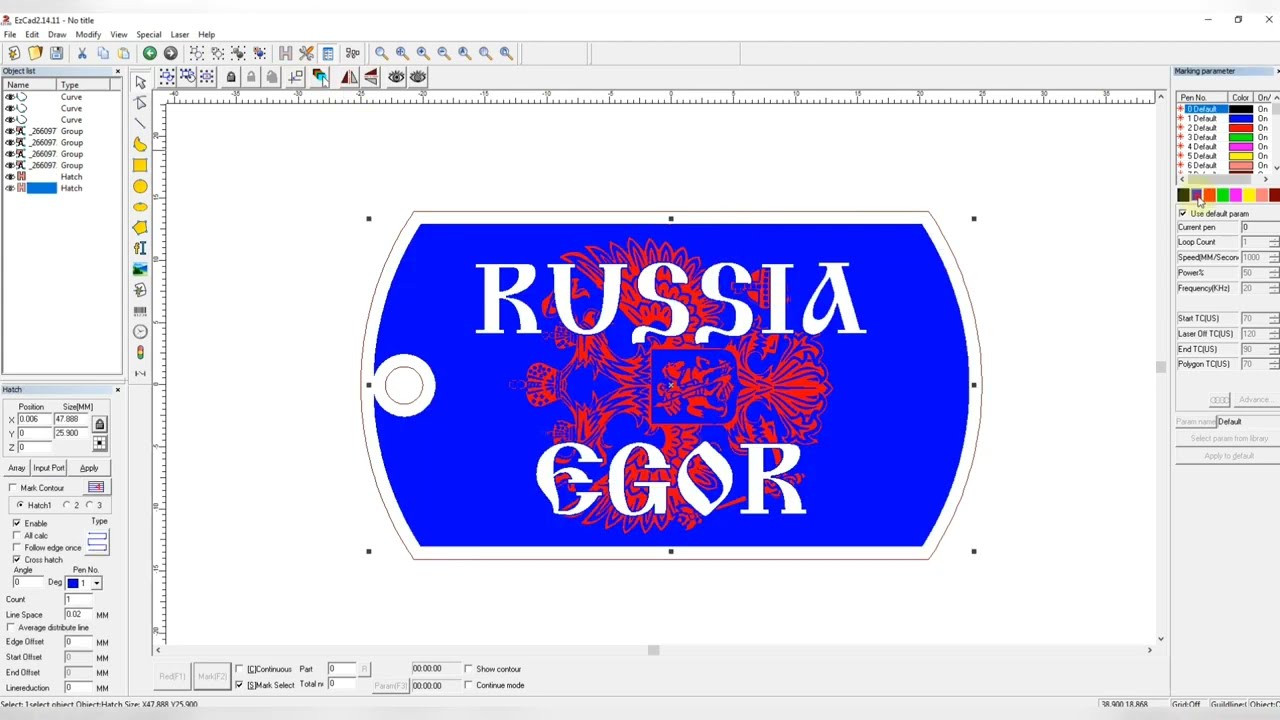The image size is (1280, 720).
Task: Click the Input Port button
Action: click(x=48, y=468)
